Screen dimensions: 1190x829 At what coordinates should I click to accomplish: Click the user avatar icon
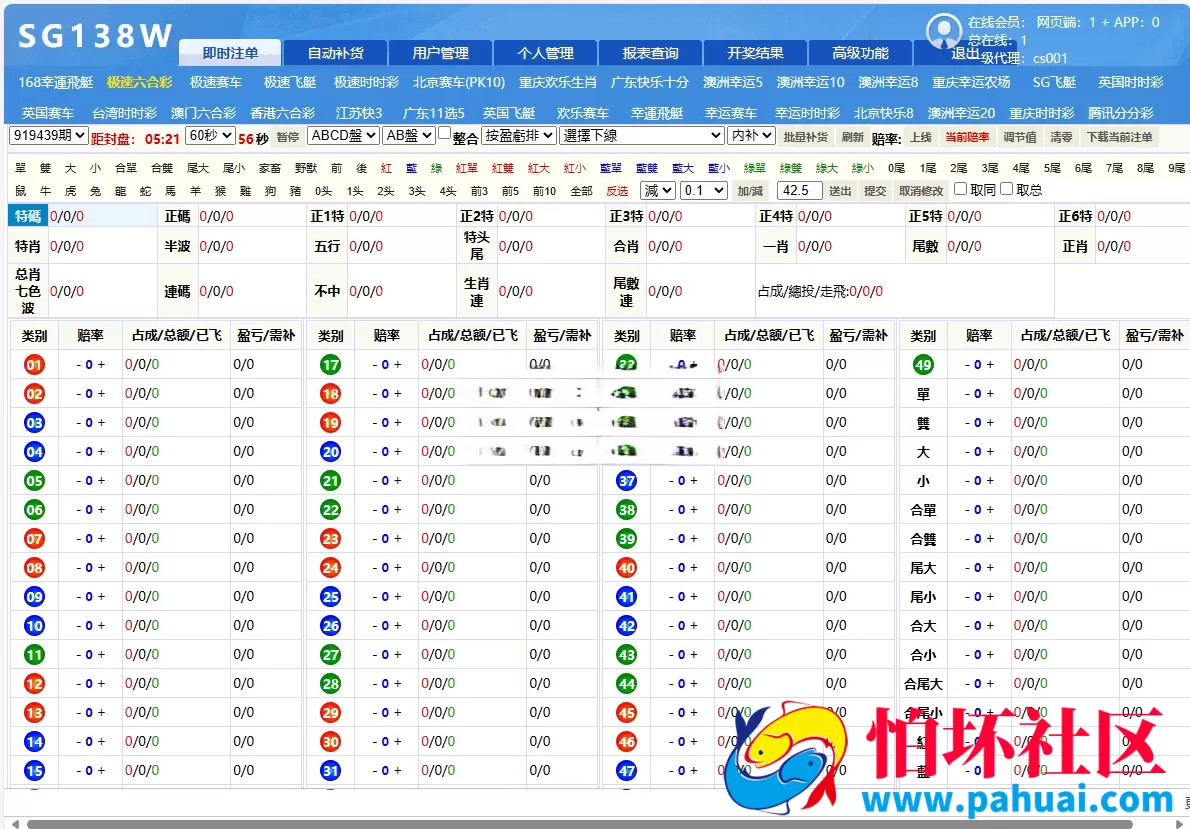[944, 32]
